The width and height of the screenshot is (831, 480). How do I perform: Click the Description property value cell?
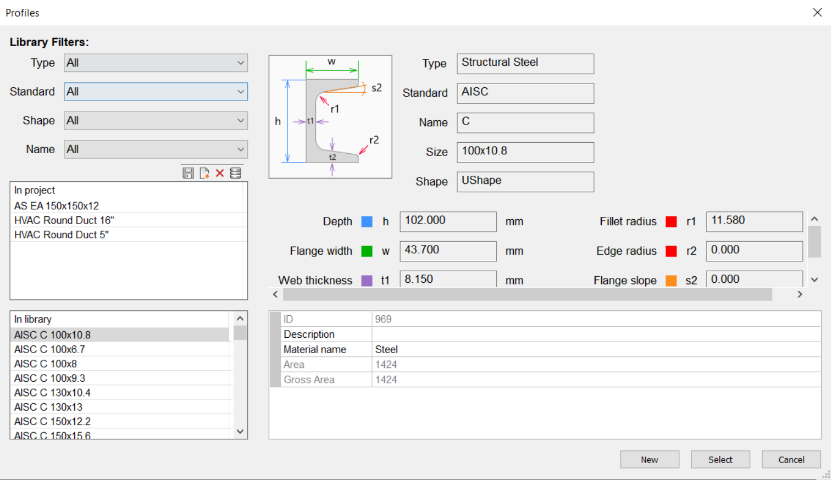click(x=596, y=334)
